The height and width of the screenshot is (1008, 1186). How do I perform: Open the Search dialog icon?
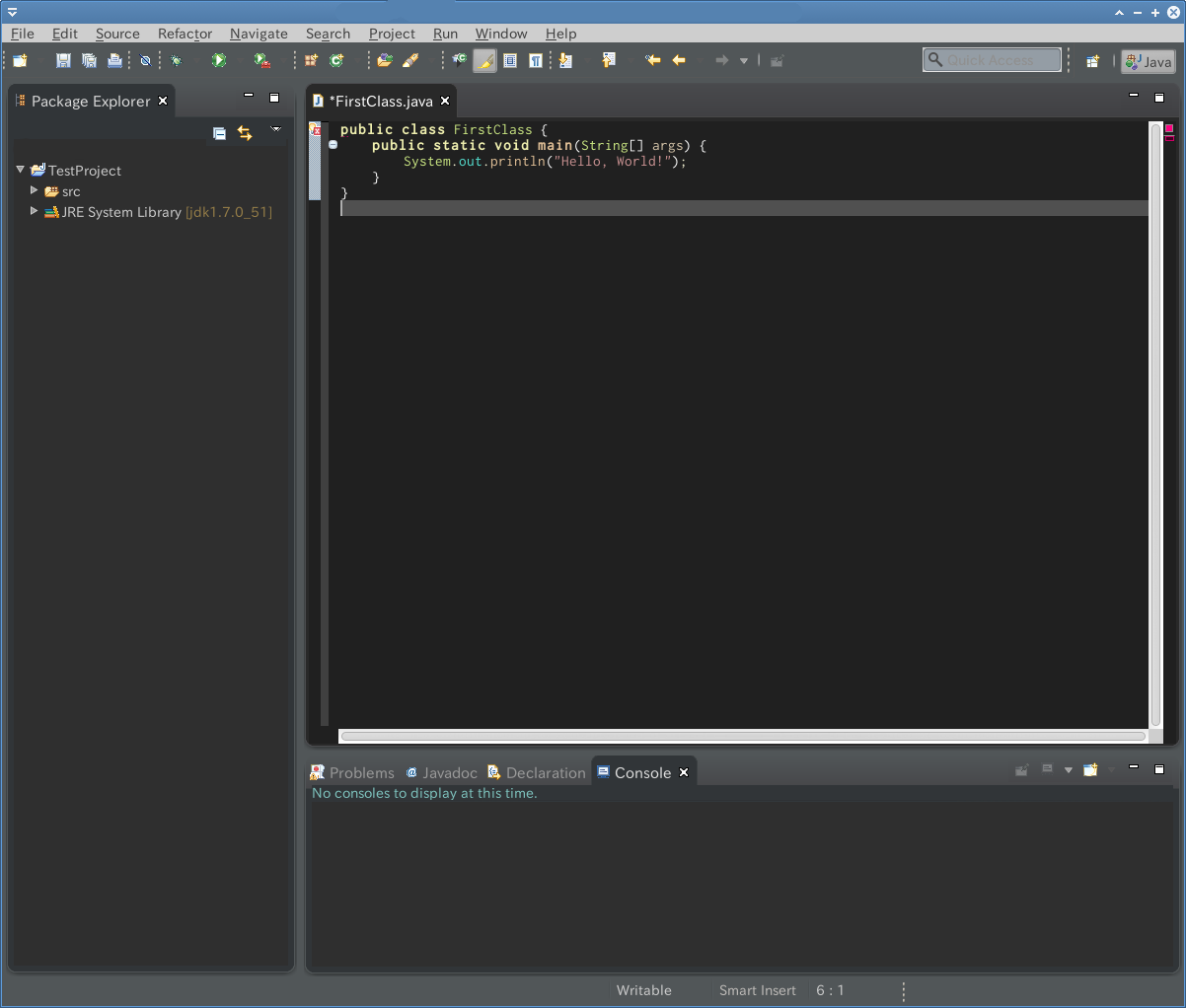pos(411,60)
